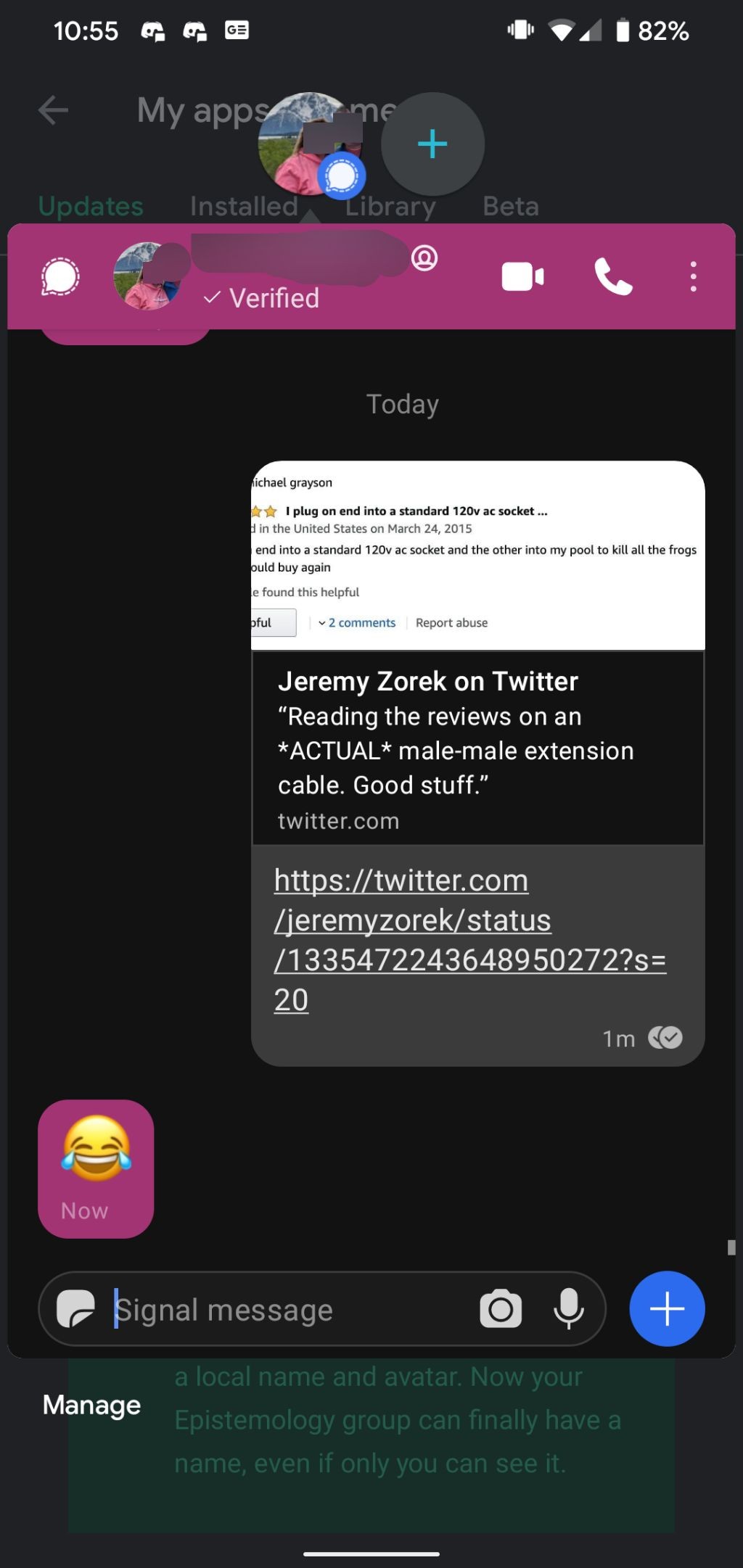The image size is (743, 1568).
Task: Open the camera from the message bar
Action: tap(501, 1308)
